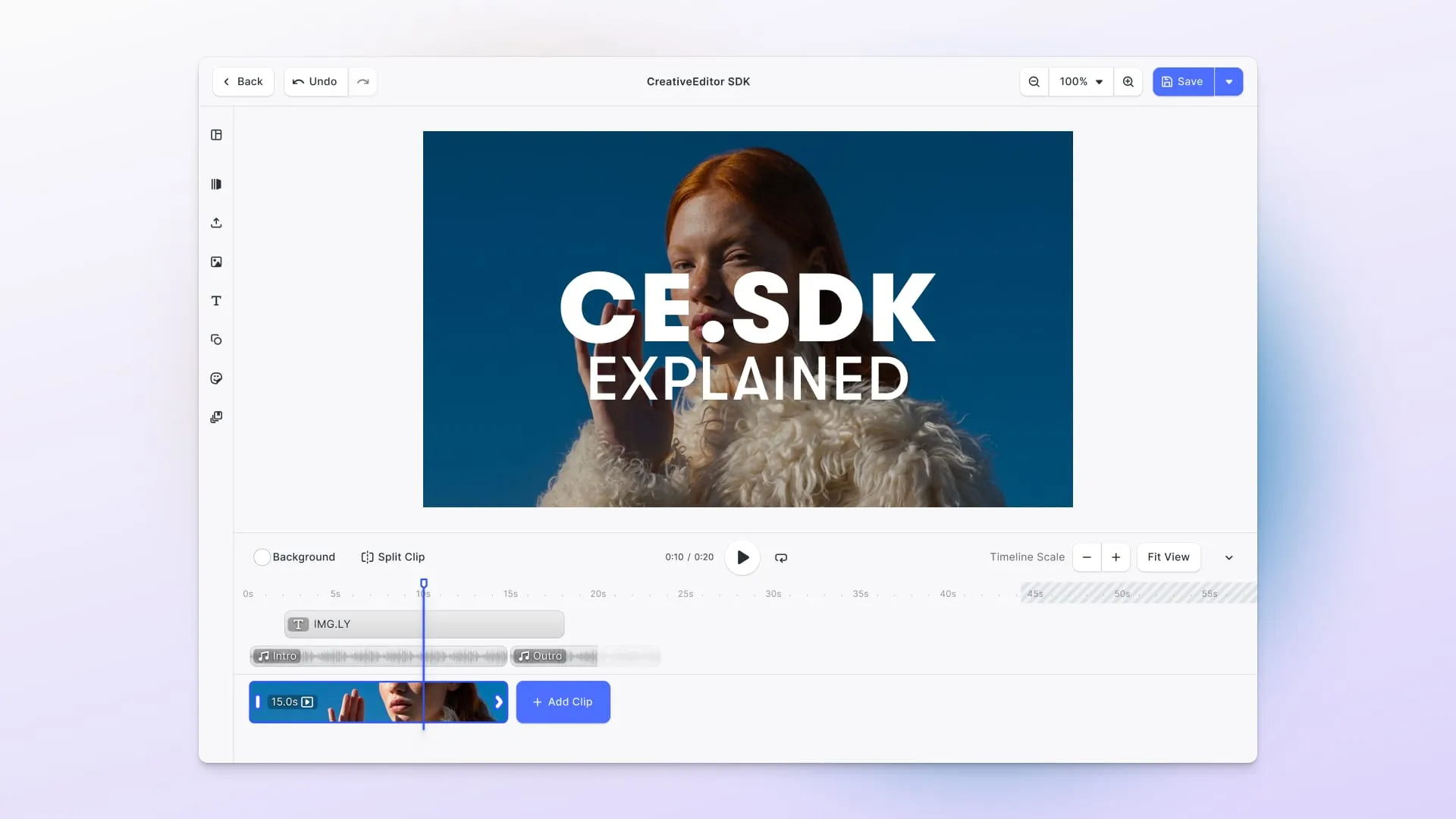Open the shapes icon in sidebar
Screen dimensions: 1456x819
click(x=216, y=340)
